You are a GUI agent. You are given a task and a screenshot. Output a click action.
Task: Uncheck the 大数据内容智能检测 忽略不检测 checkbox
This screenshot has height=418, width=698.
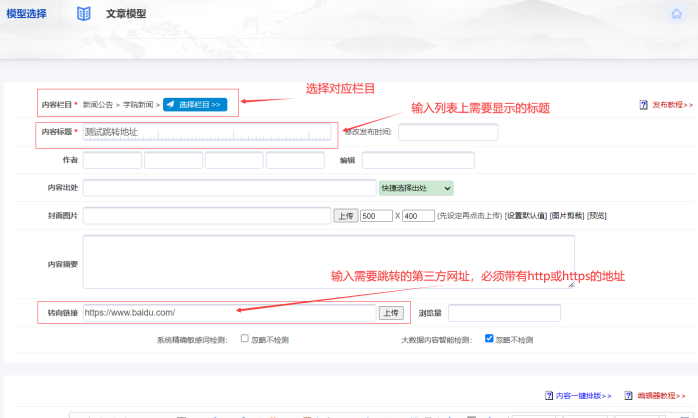489,339
